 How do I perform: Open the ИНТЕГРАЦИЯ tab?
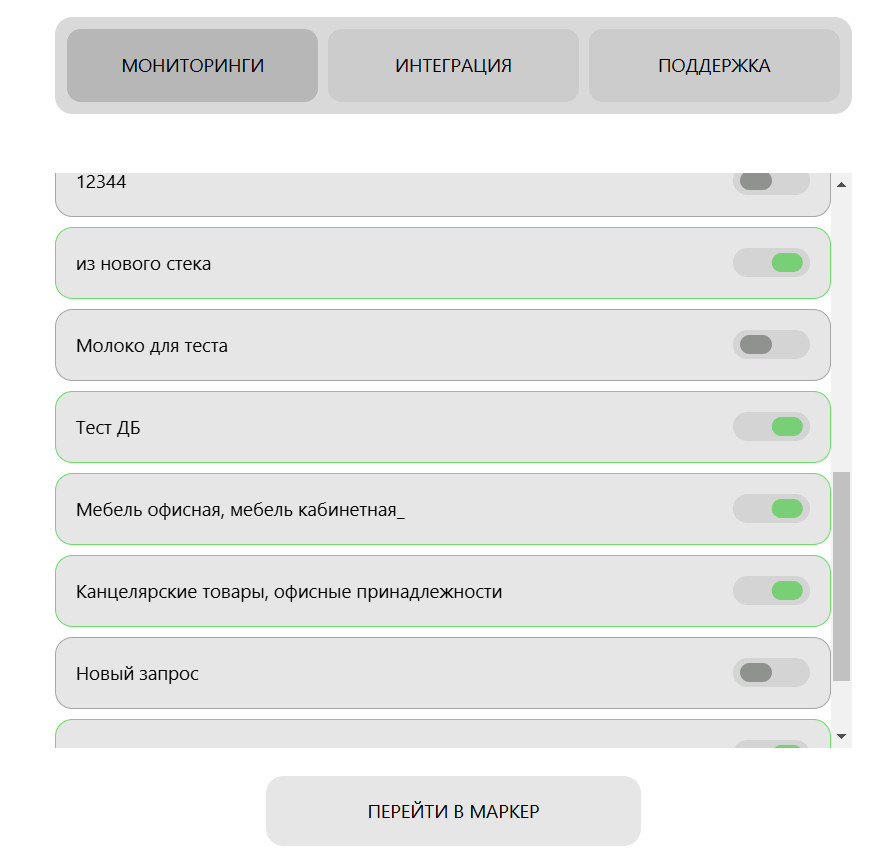tap(453, 66)
